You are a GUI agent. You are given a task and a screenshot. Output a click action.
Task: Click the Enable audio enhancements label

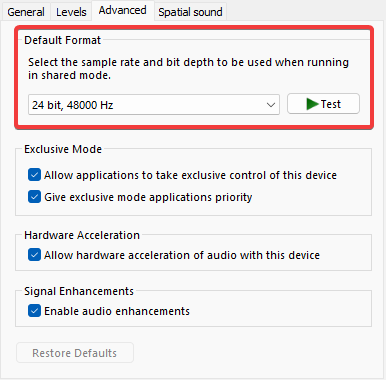(x=117, y=311)
